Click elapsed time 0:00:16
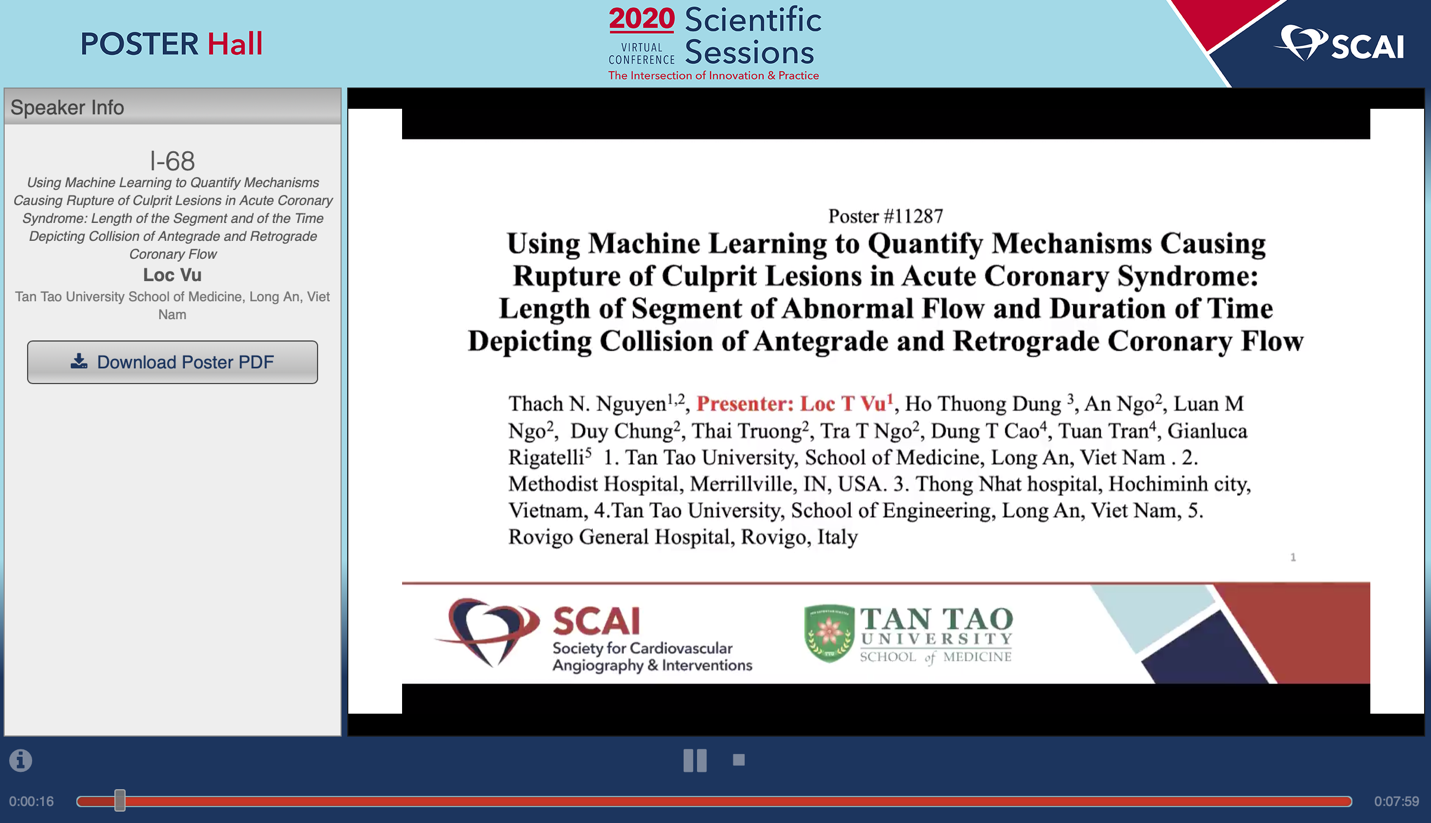Image resolution: width=1431 pixels, height=823 pixels. point(32,801)
